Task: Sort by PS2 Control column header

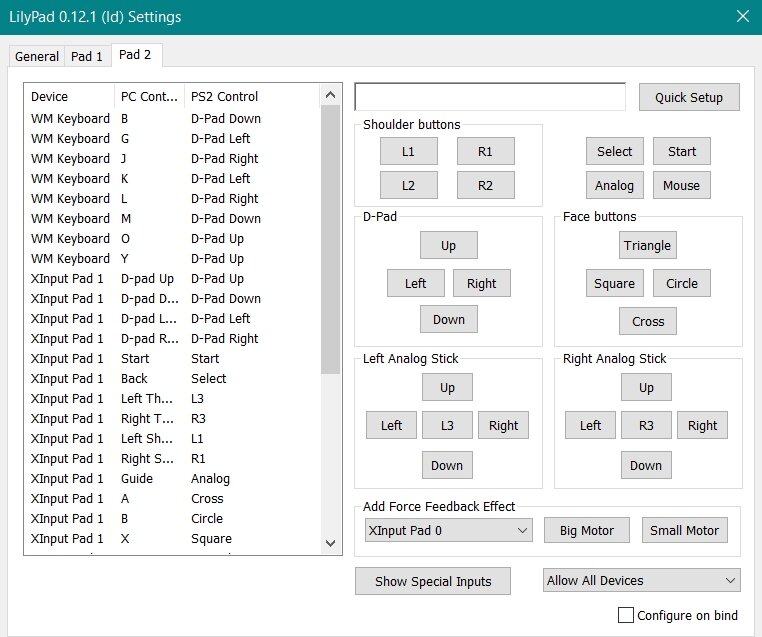Action: pyautogui.click(x=252, y=96)
